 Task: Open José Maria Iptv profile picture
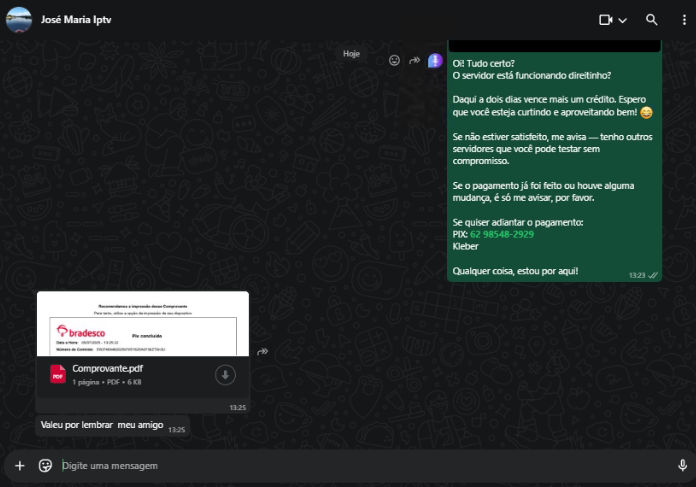click(x=19, y=20)
